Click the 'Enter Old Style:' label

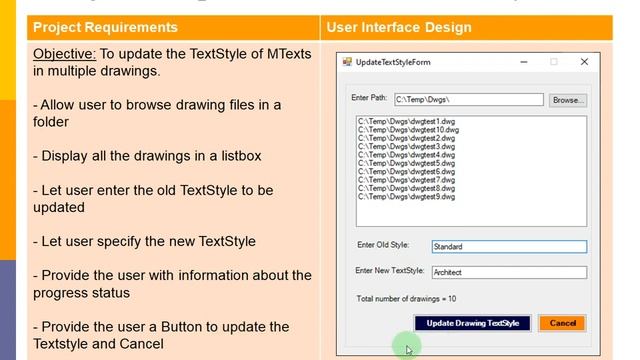click(383, 245)
